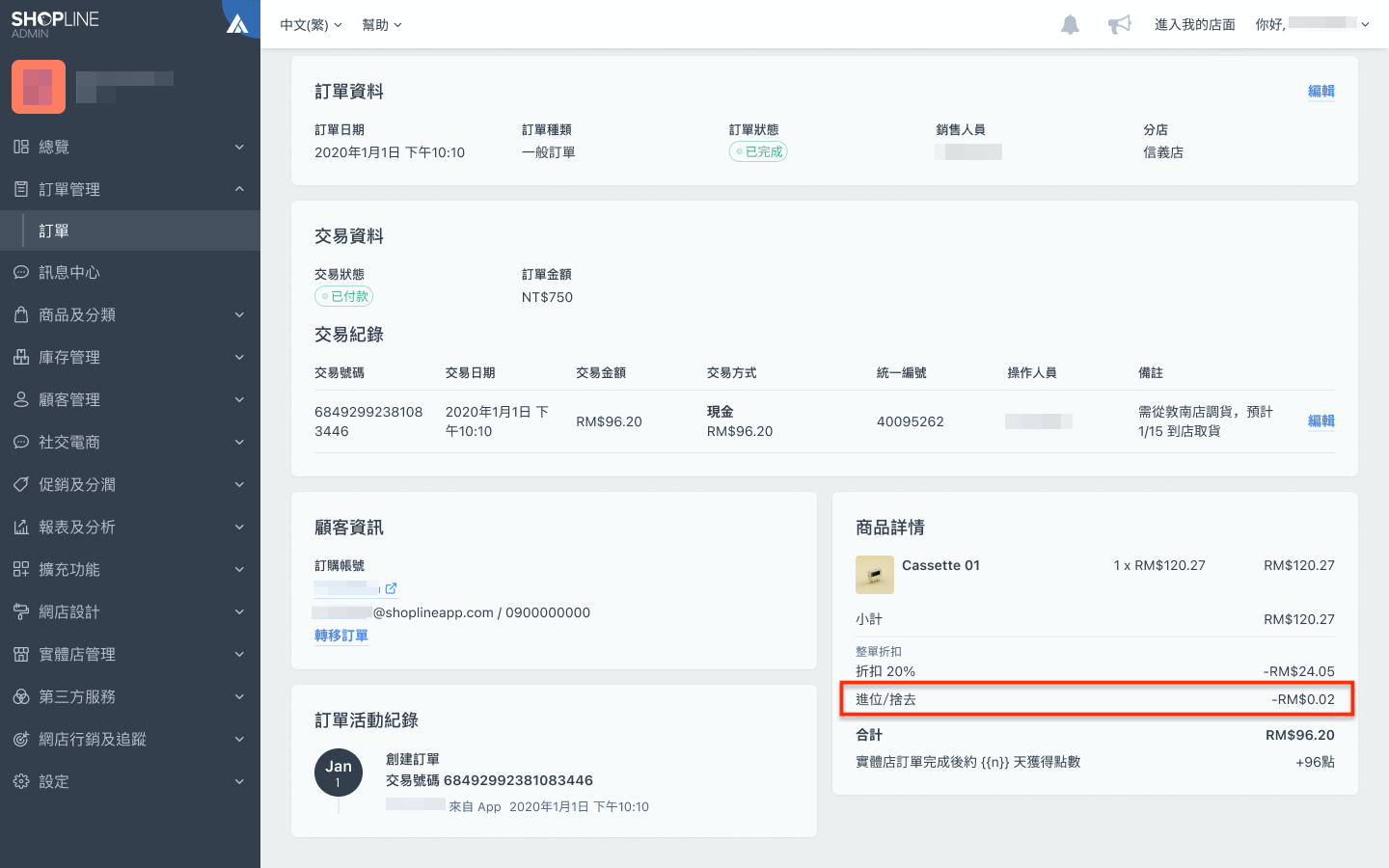Expand the 商品及分類 chevron
The height and width of the screenshot is (868, 1389).
(x=239, y=314)
